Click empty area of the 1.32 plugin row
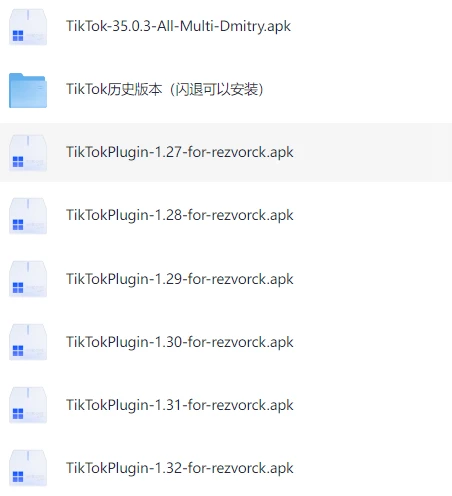This screenshot has width=452, height=496. click(x=370, y=468)
